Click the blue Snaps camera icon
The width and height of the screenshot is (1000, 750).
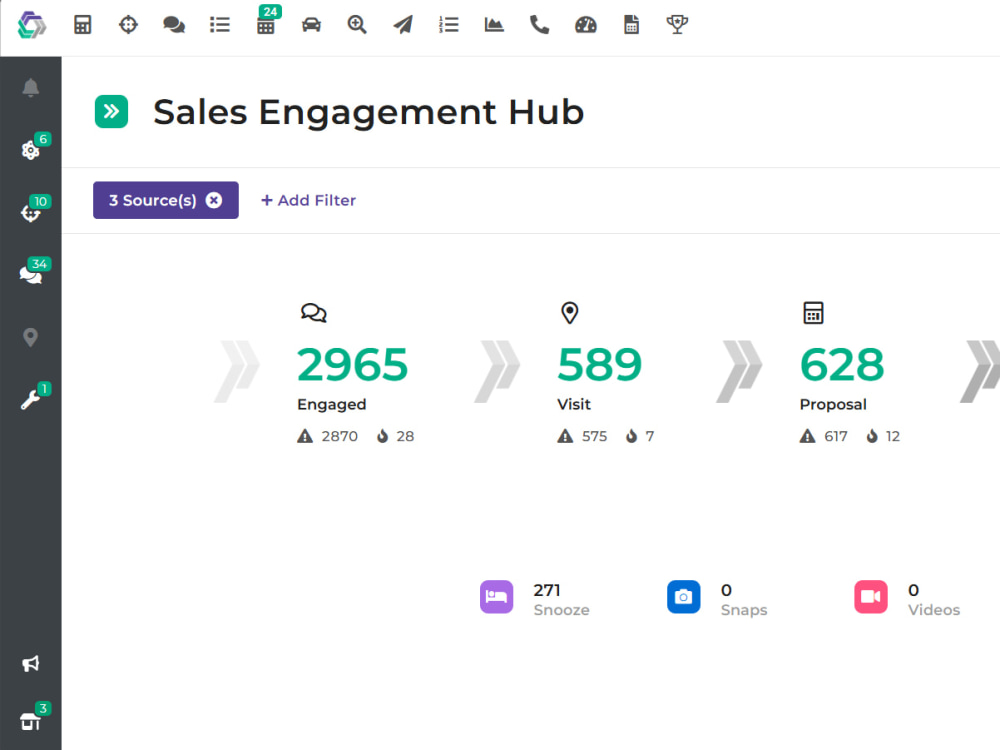point(684,597)
